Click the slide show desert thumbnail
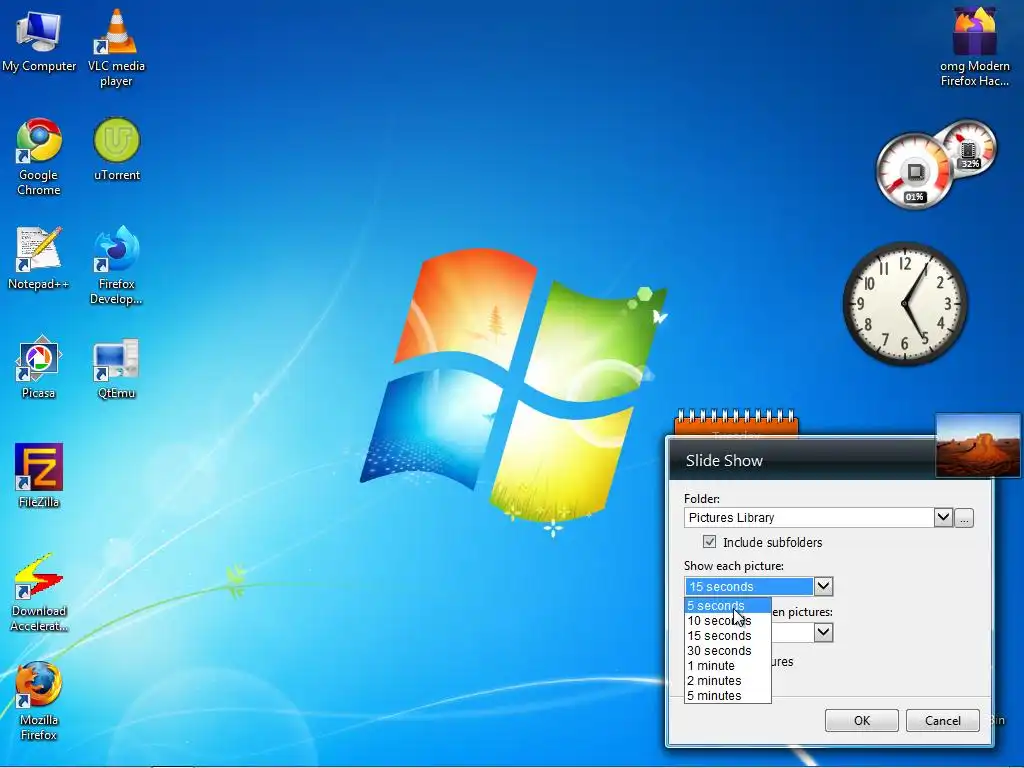Viewport: 1024px width, 768px height. coord(978,445)
